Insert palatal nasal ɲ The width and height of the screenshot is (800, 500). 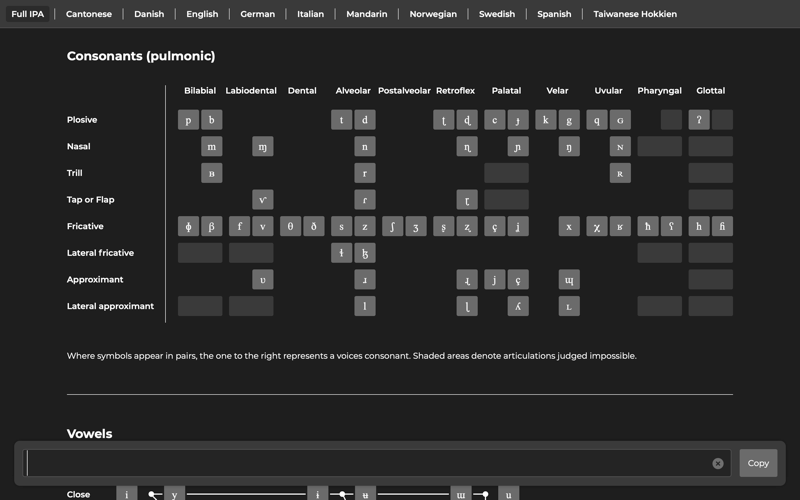518,146
